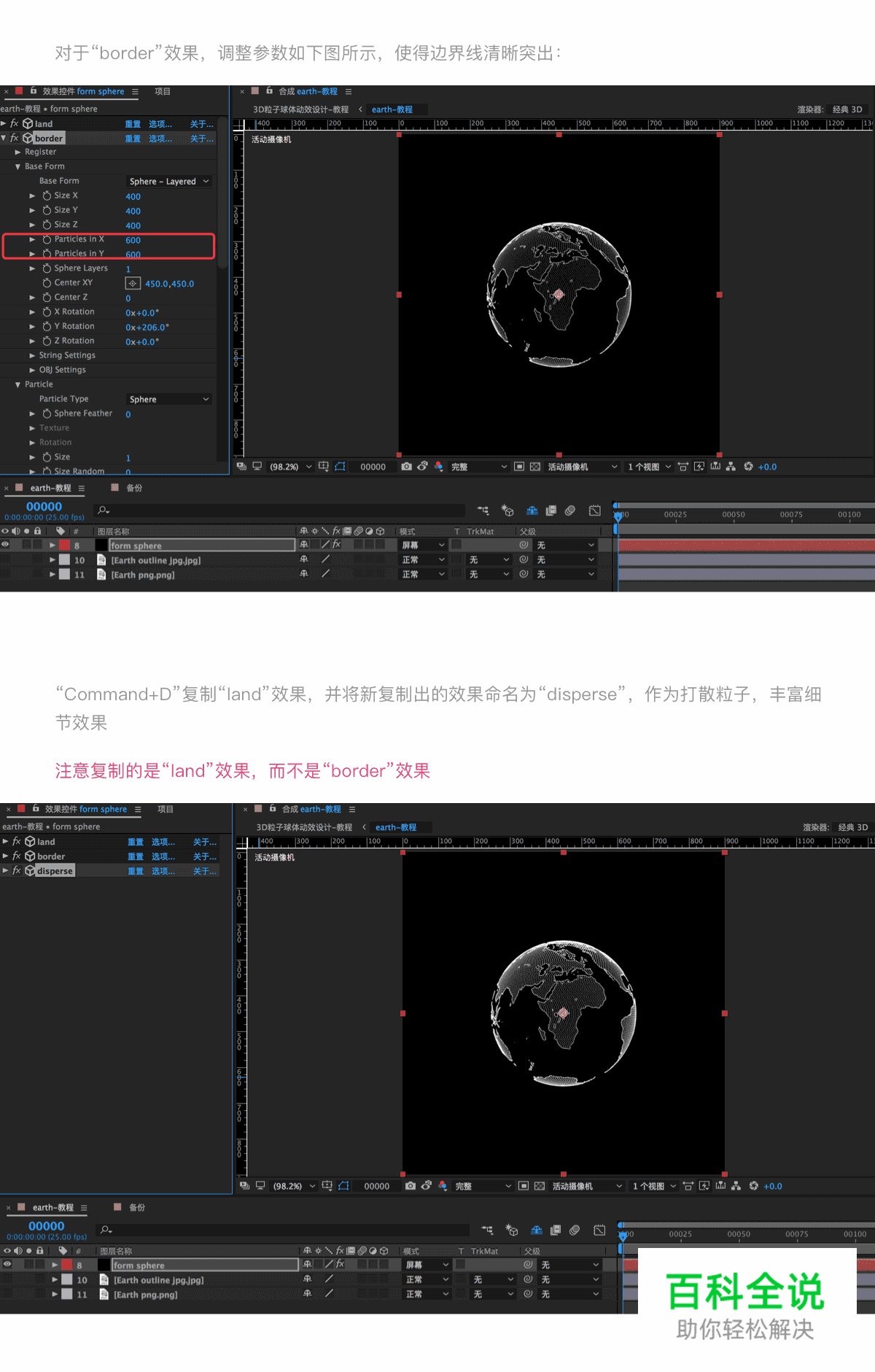Image resolution: width=875 pixels, height=1372 pixels.
Task: Click the snapshot camera icon in lower viewer bar
Action: pos(411,1186)
